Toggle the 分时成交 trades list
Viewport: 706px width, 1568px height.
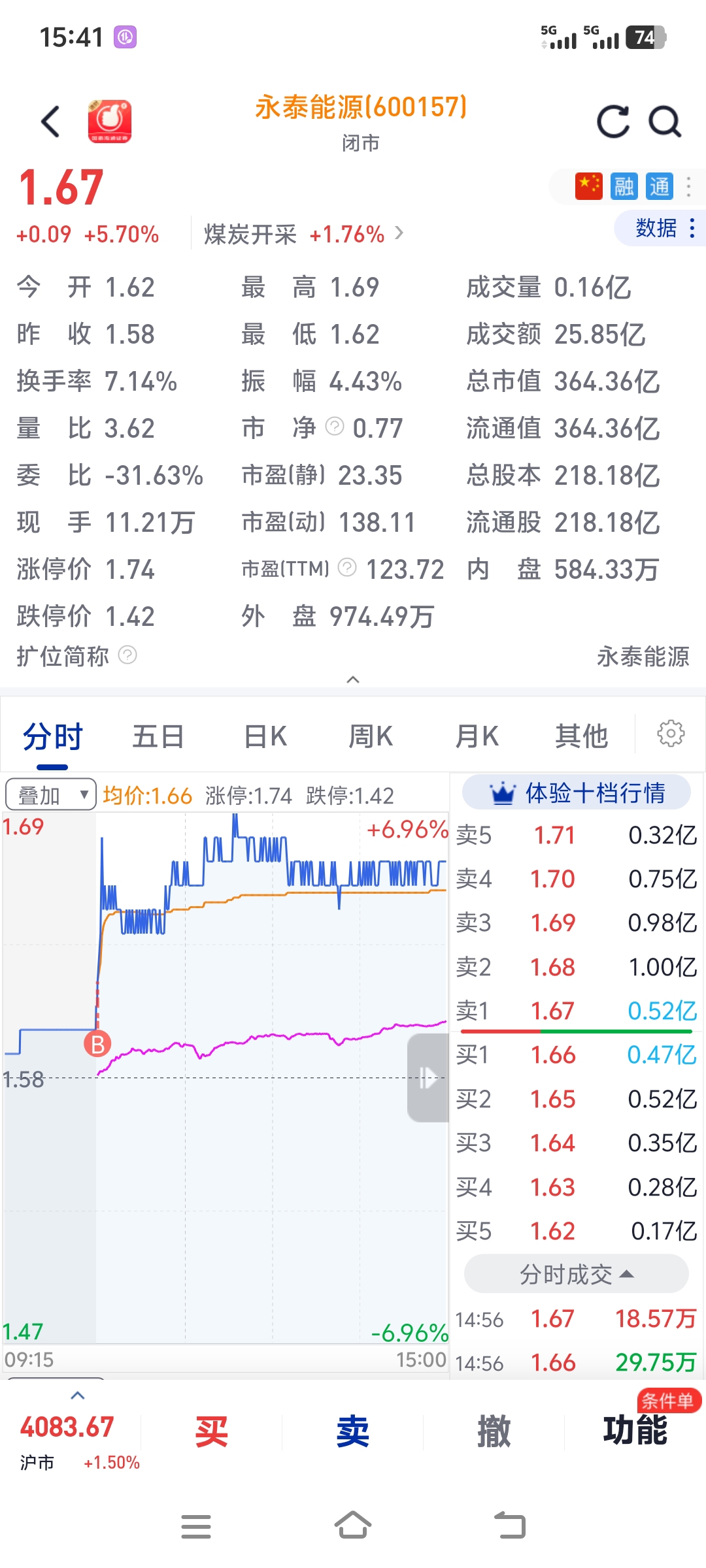[577, 1274]
